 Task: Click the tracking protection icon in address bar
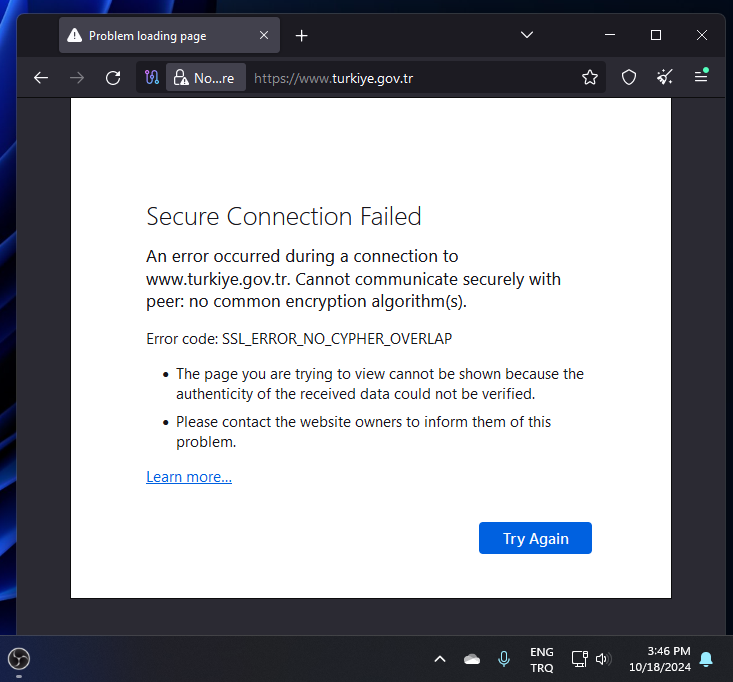(x=152, y=78)
